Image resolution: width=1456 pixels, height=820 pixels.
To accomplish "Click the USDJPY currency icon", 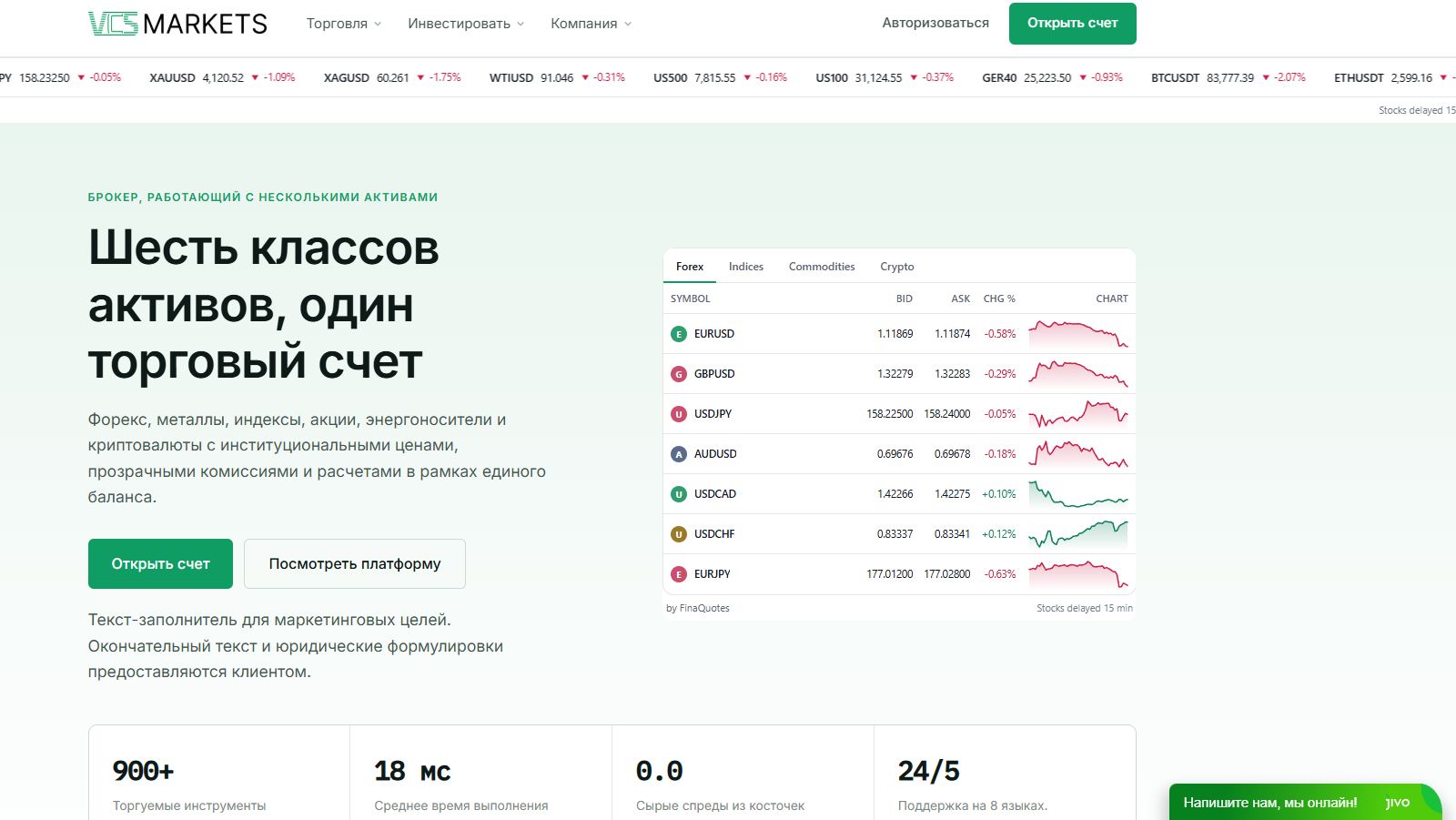I will click(678, 414).
